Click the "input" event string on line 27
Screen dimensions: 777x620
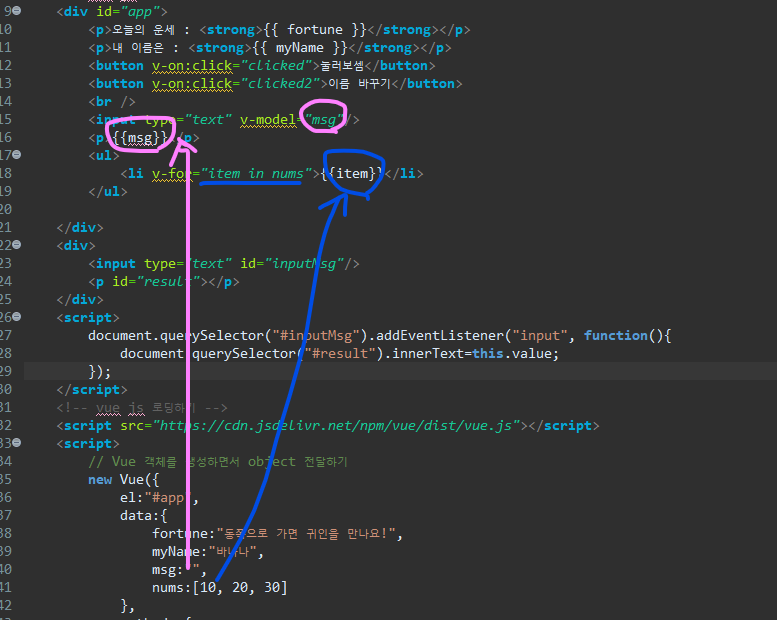click(539, 336)
